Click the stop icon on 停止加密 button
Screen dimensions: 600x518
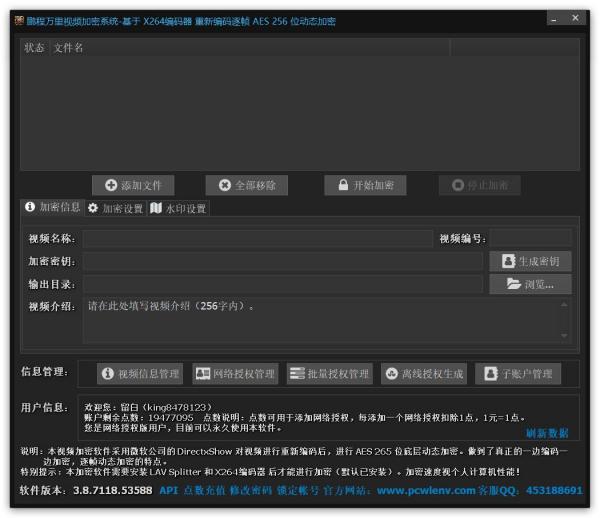[458, 185]
